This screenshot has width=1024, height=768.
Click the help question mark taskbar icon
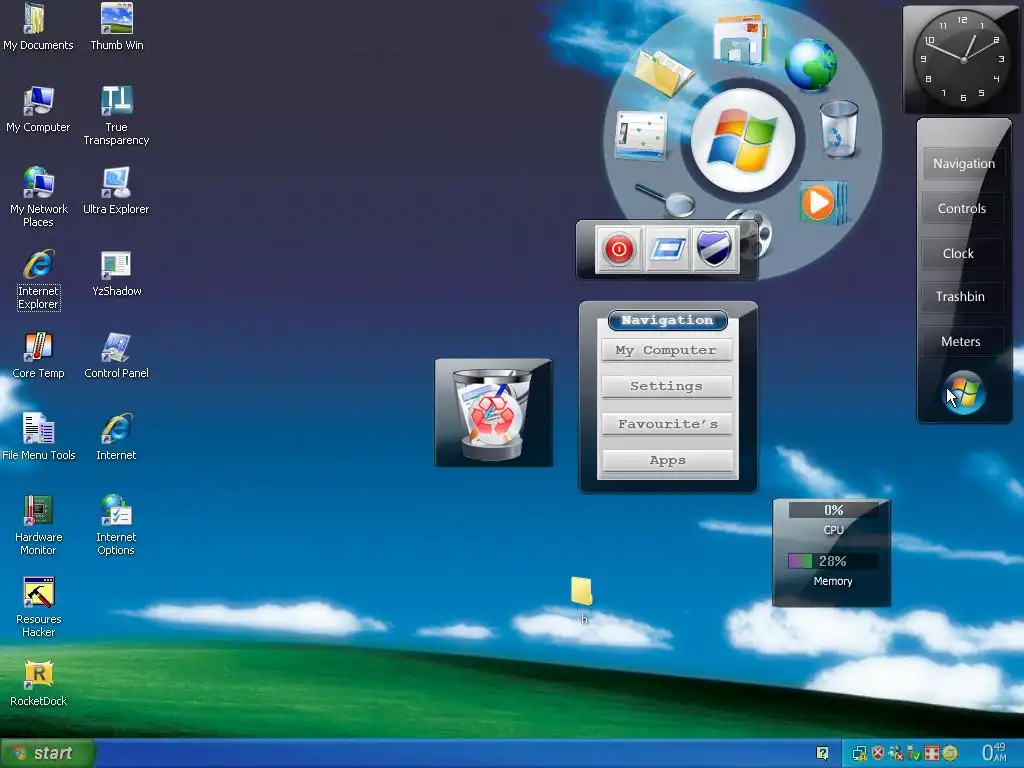pos(822,753)
